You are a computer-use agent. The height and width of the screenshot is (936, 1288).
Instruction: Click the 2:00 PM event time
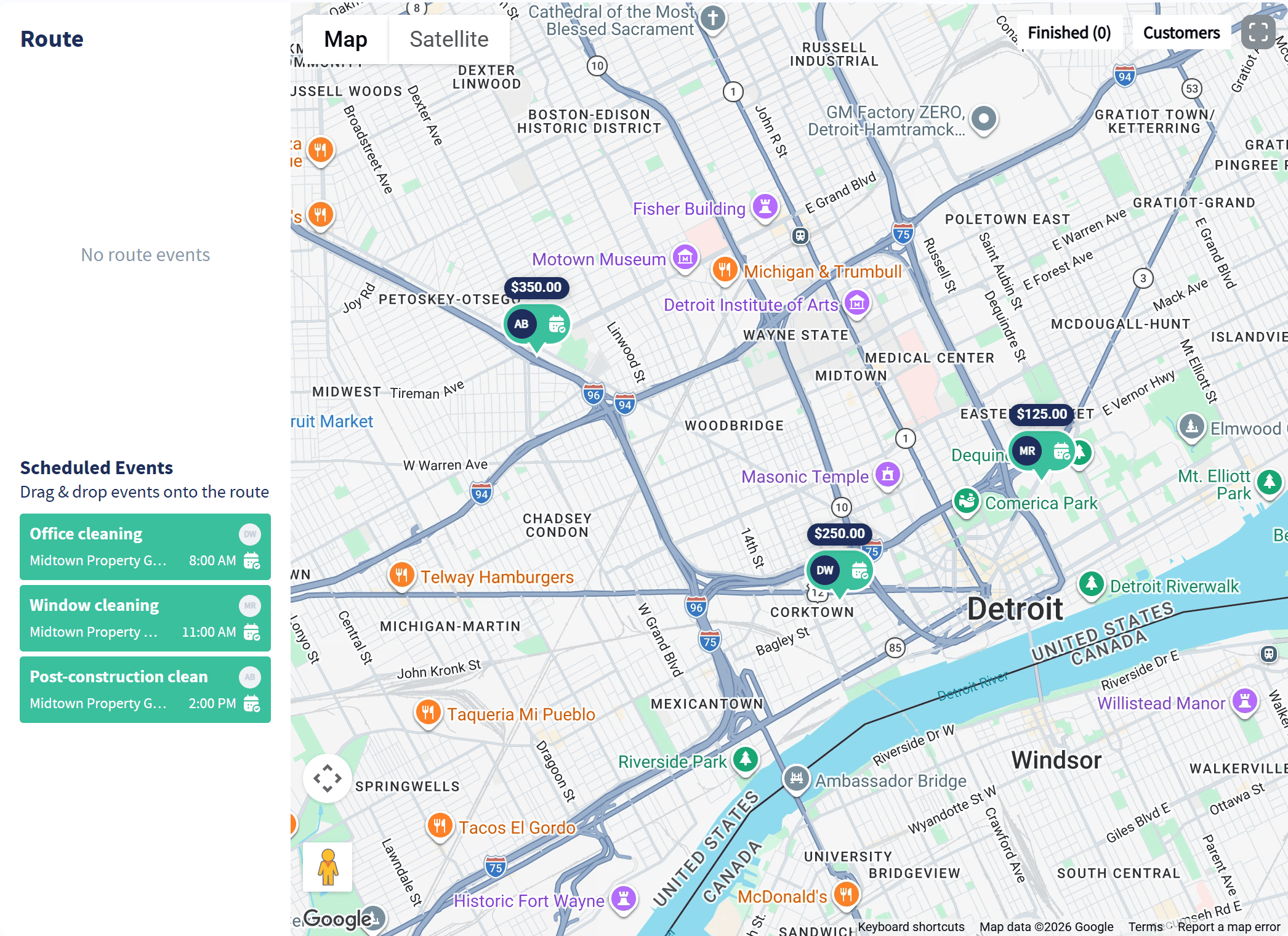pyautogui.click(x=212, y=703)
